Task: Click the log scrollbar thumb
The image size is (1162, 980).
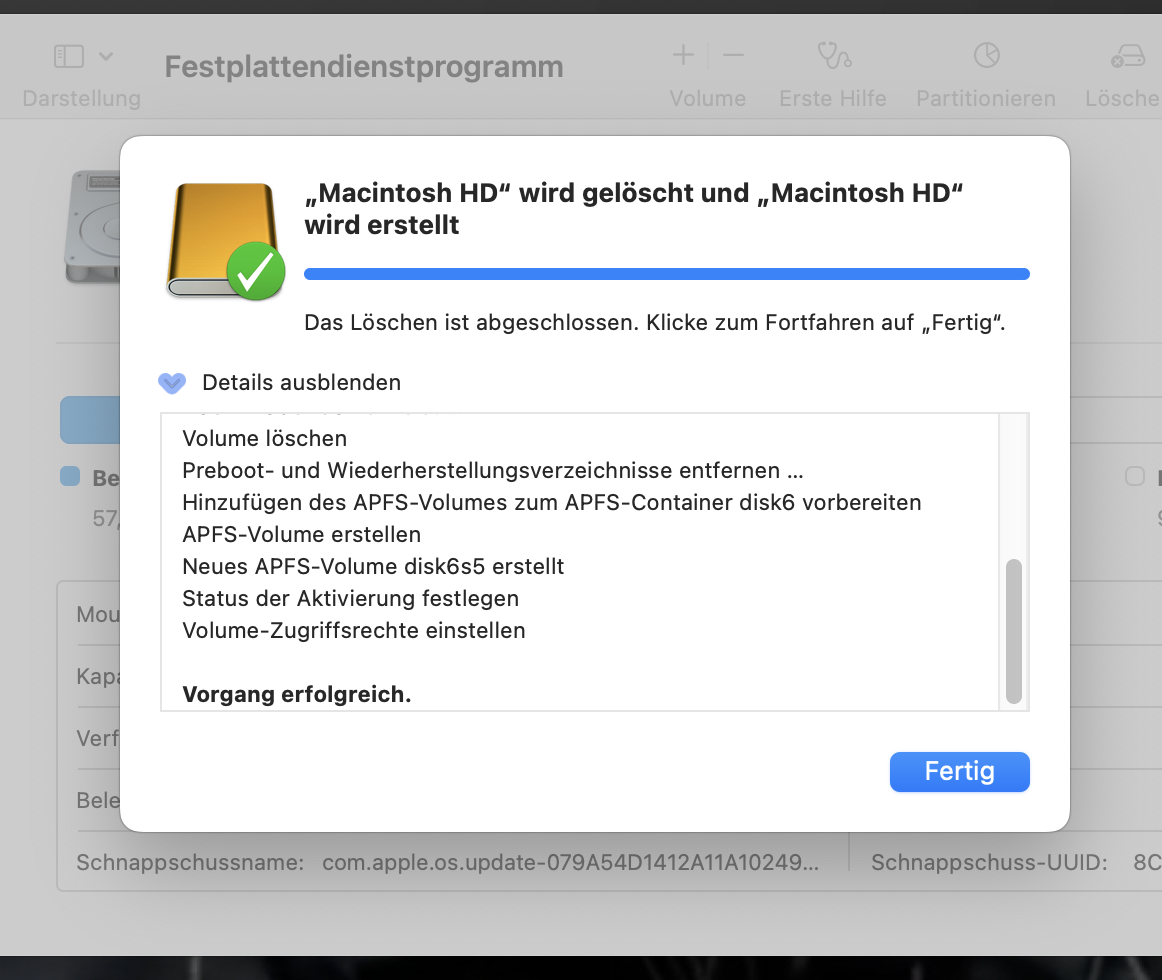Action: [1014, 631]
